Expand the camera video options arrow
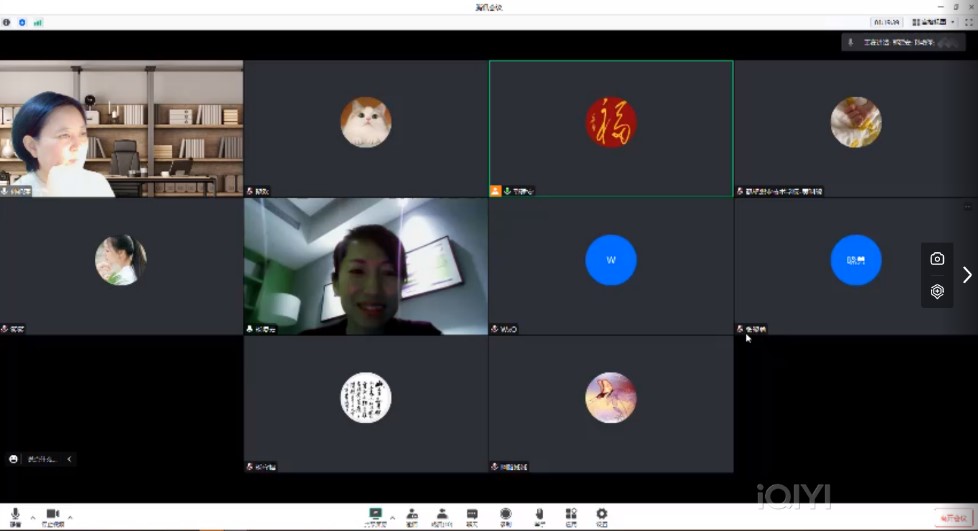 coord(69,518)
